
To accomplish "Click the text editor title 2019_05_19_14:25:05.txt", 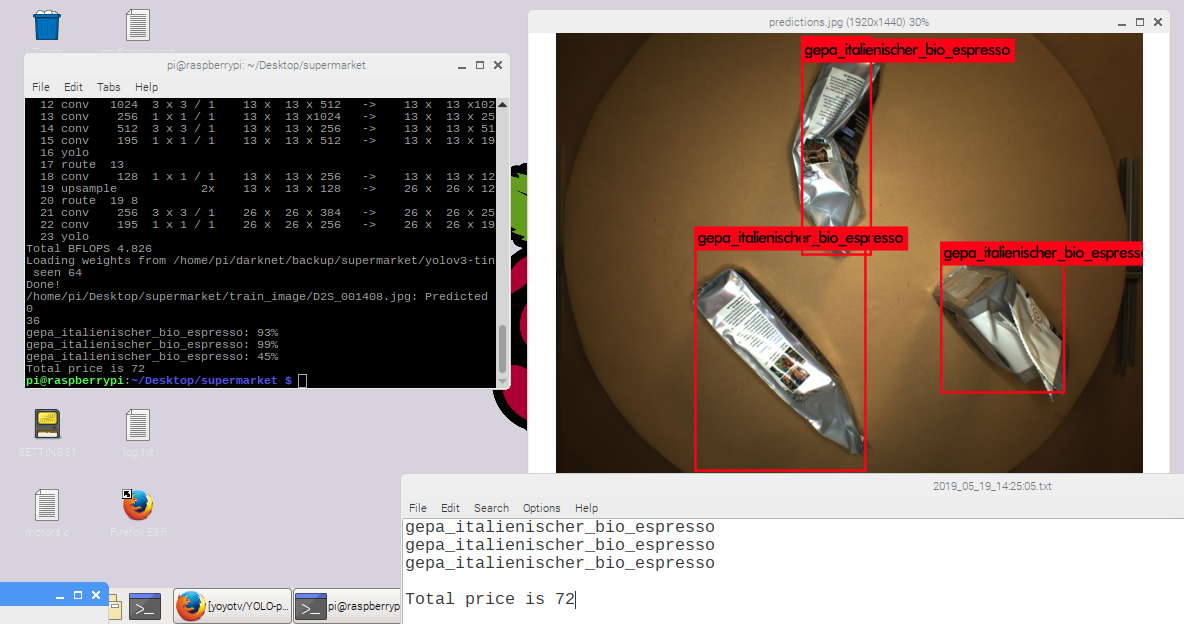I will point(992,487).
